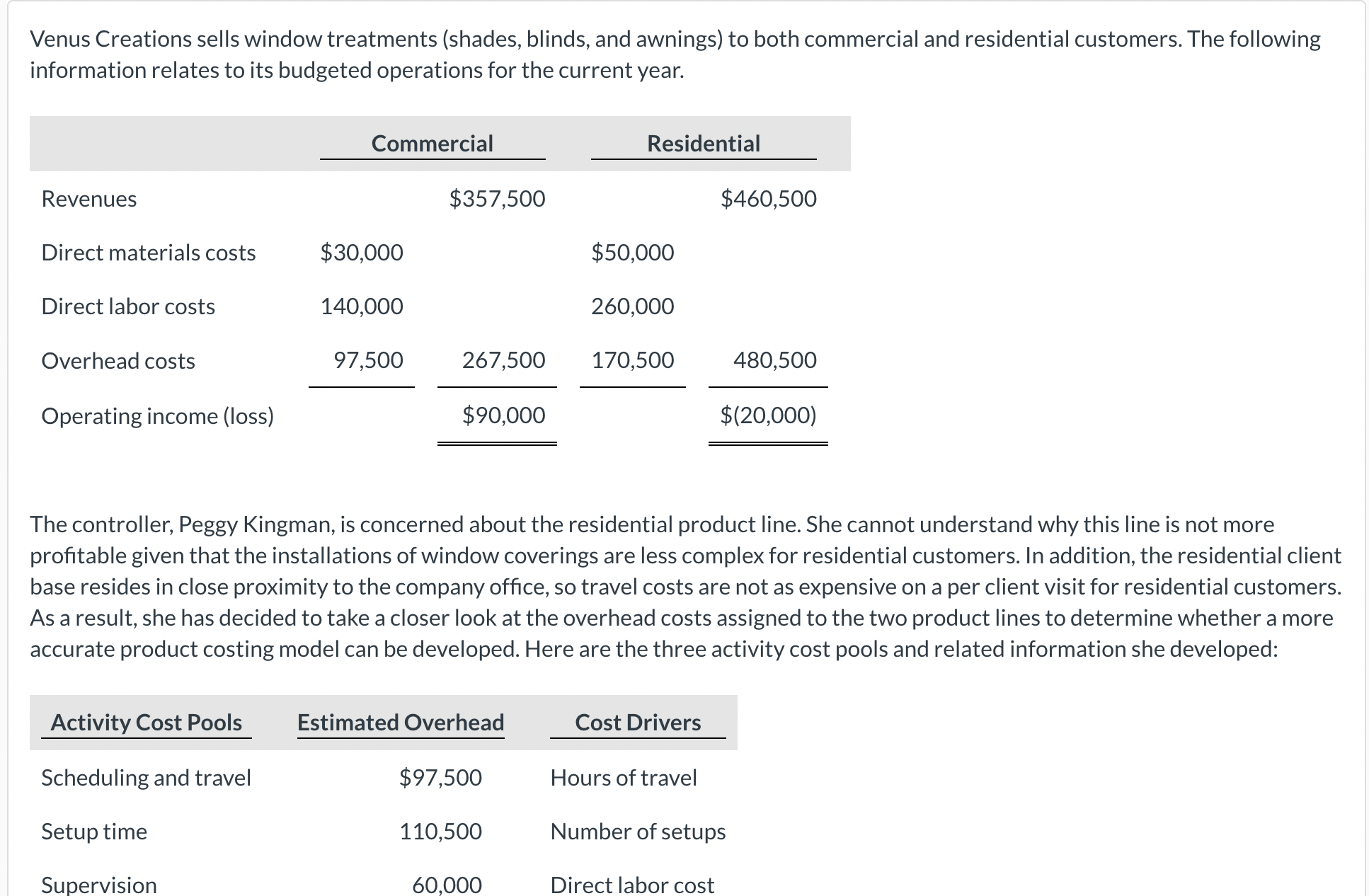The height and width of the screenshot is (896, 1369).
Task: Select the Revenues row label
Action: [89, 199]
